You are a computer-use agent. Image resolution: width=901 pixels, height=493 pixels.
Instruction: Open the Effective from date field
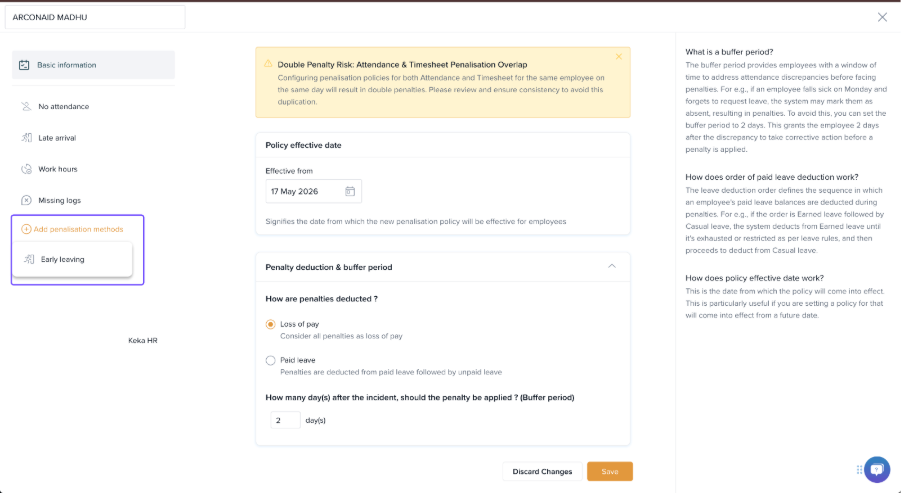coord(314,191)
